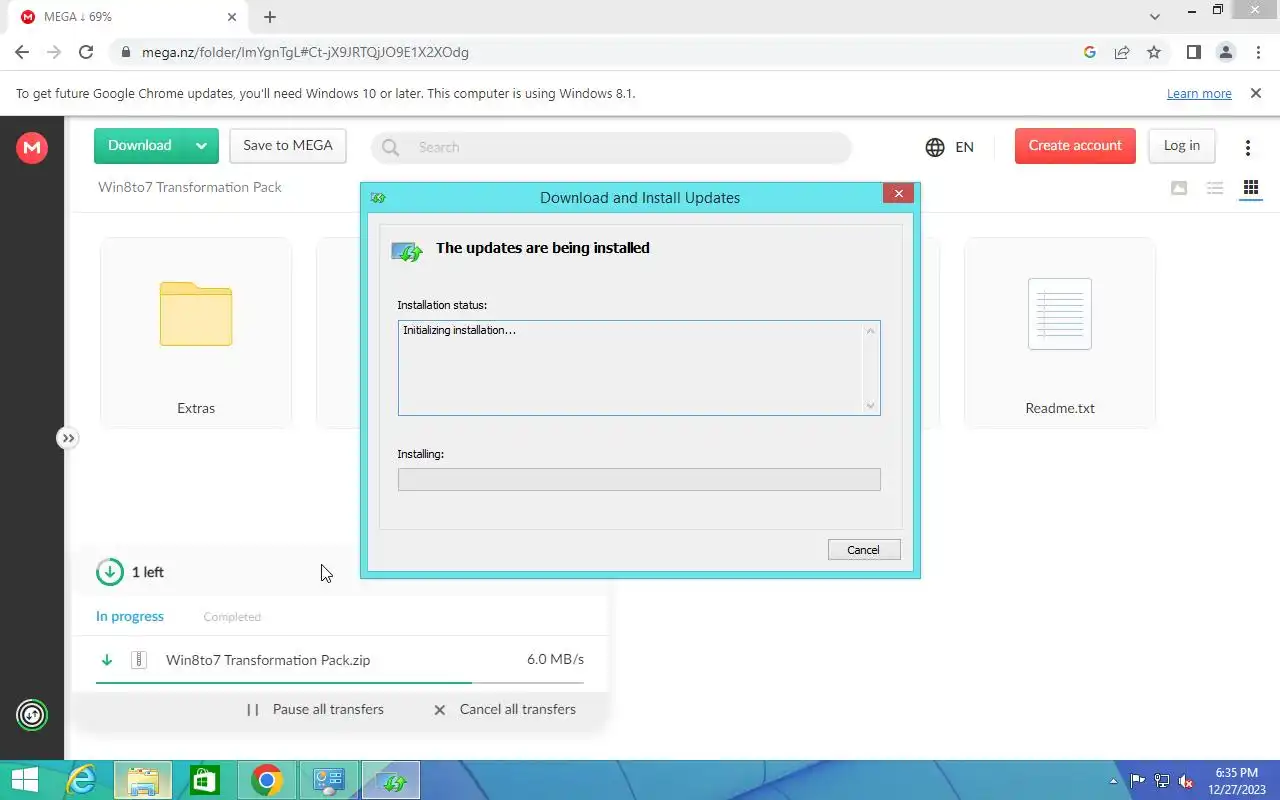Click the 1 left download indicator icon

point(109,572)
